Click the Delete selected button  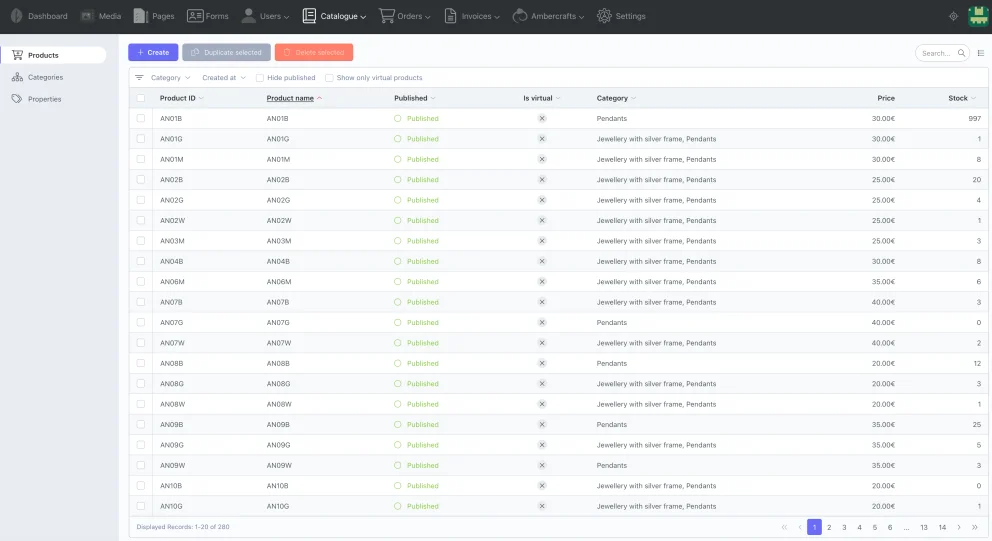[x=314, y=53]
